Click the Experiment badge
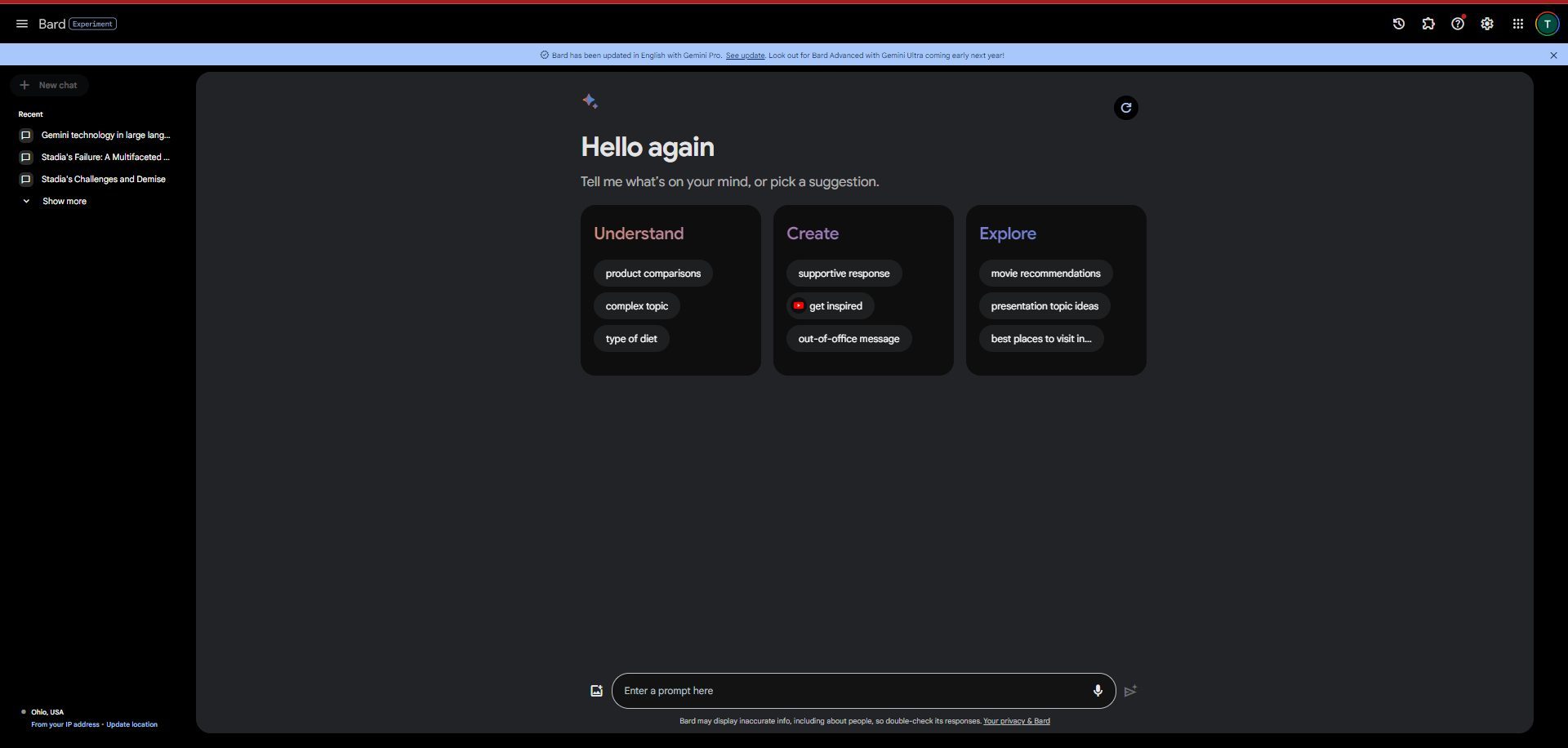 coord(92,24)
